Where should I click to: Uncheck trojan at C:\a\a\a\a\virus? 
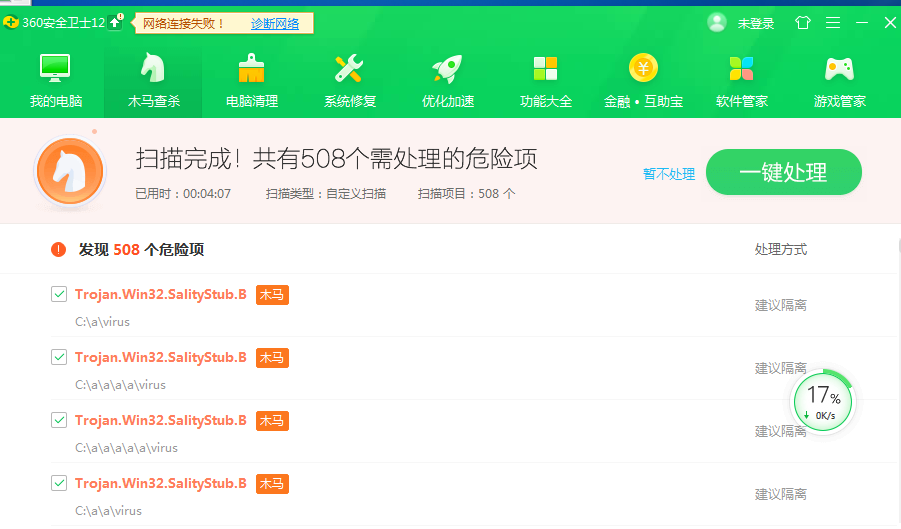59,357
